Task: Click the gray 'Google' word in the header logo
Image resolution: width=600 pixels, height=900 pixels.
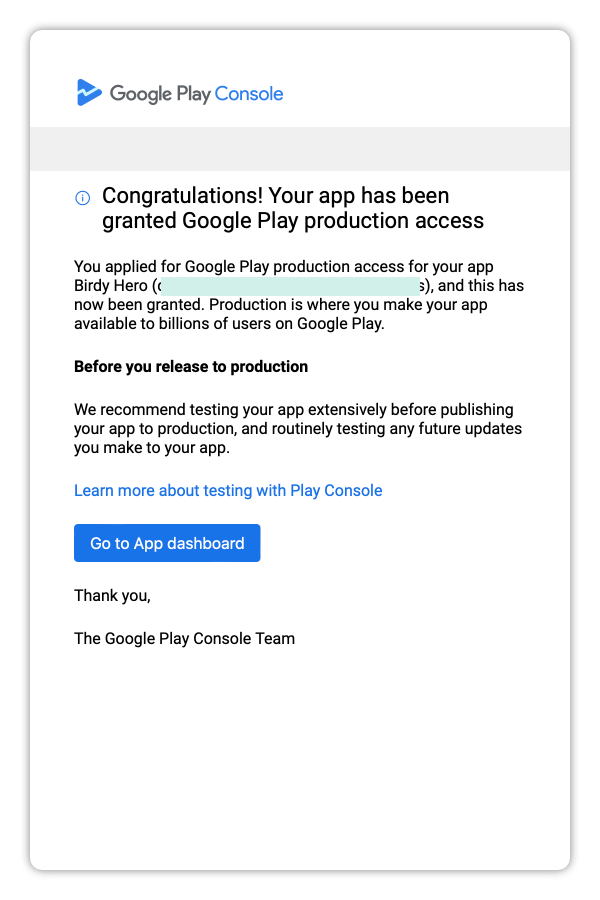Action: coord(141,94)
